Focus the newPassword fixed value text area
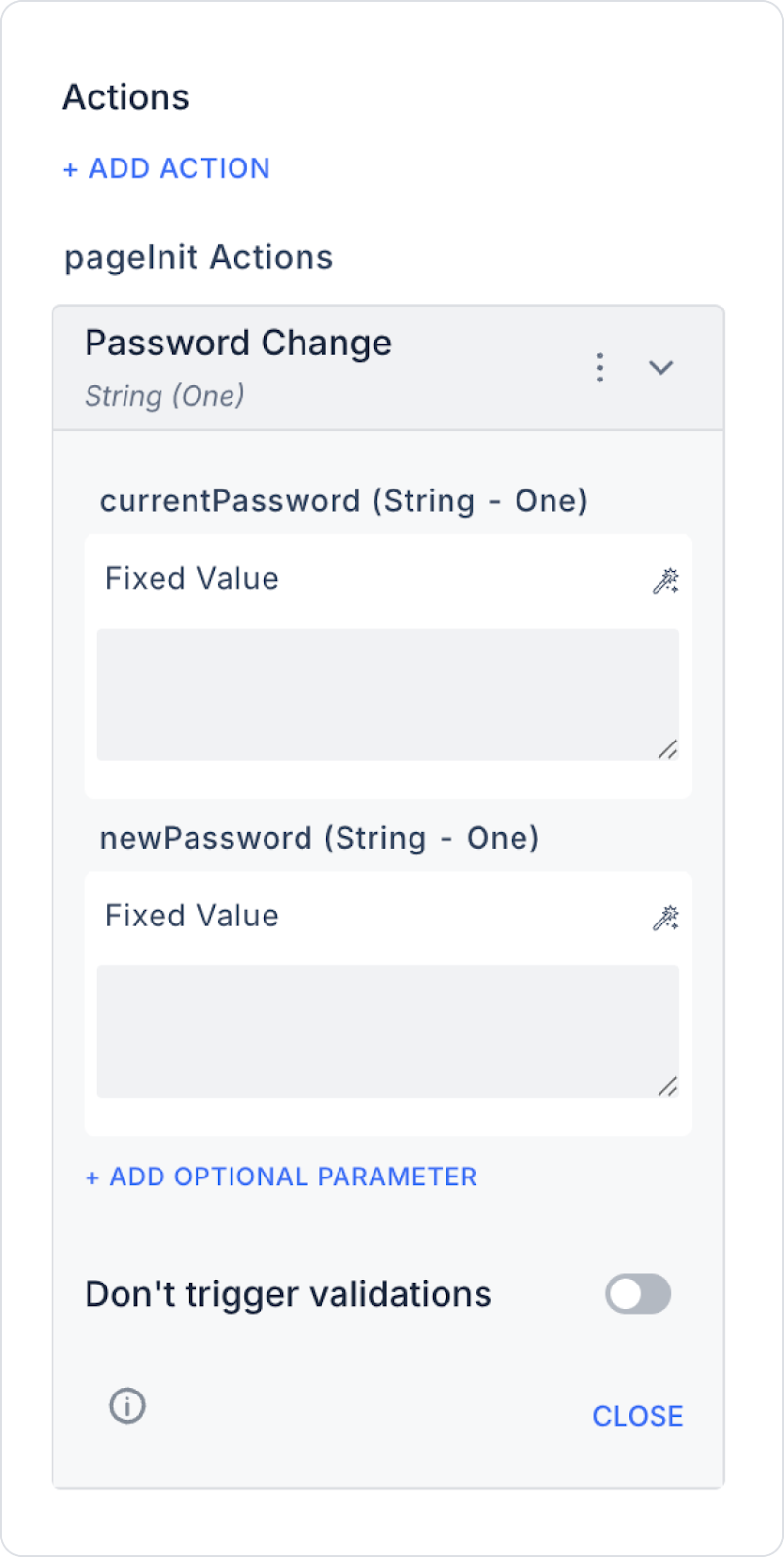The image size is (784, 1557). click(x=388, y=1032)
